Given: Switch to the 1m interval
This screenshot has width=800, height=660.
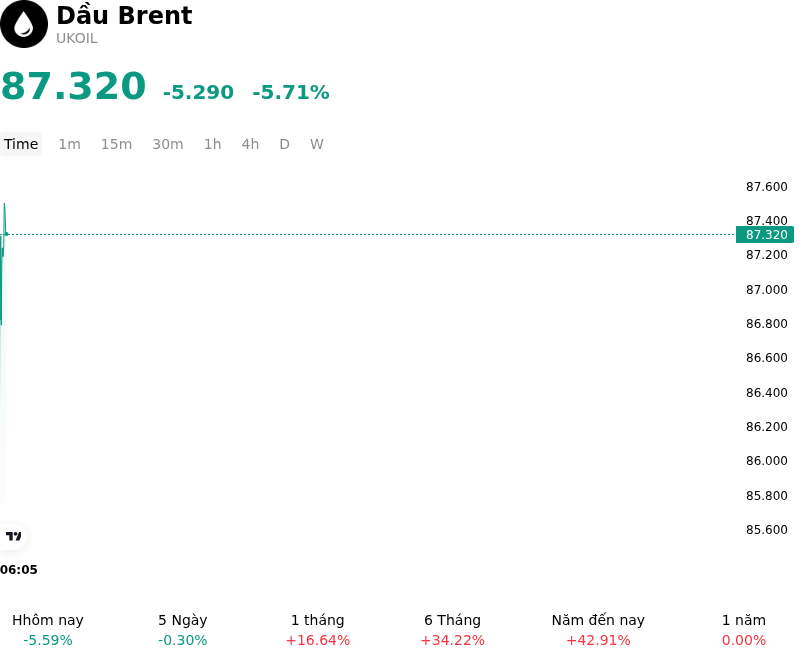Looking at the screenshot, I should point(69,144).
